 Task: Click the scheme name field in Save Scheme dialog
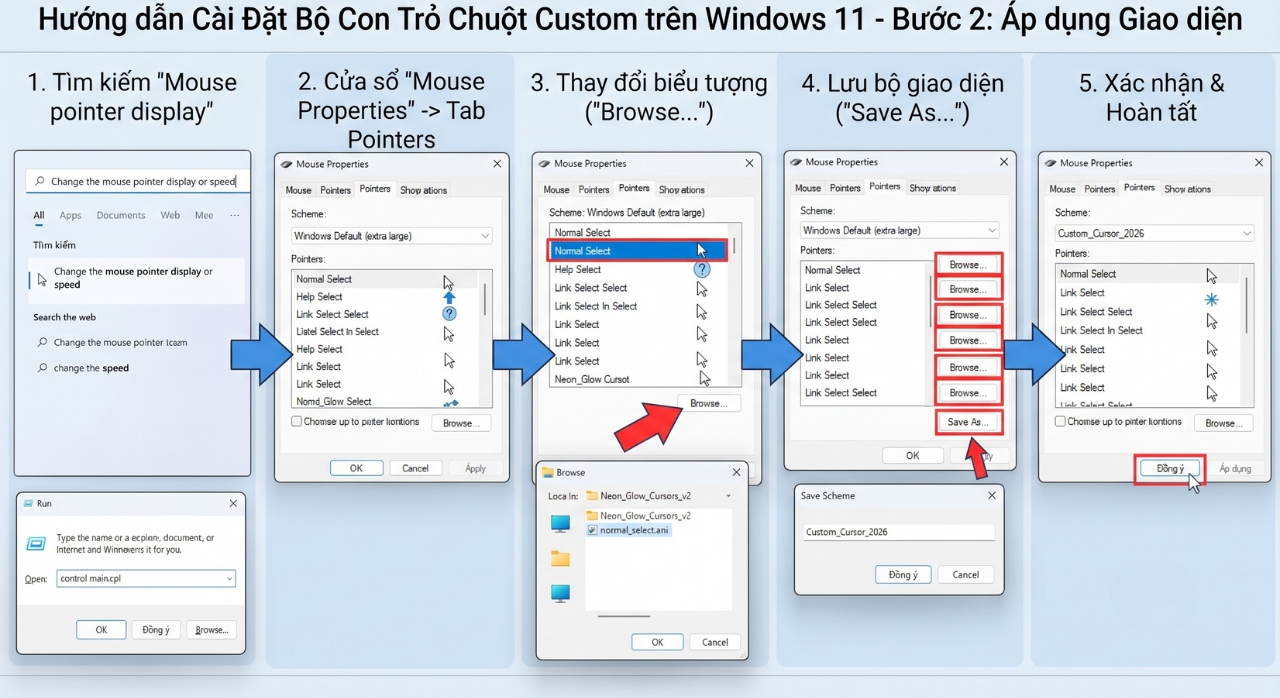click(x=900, y=532)
